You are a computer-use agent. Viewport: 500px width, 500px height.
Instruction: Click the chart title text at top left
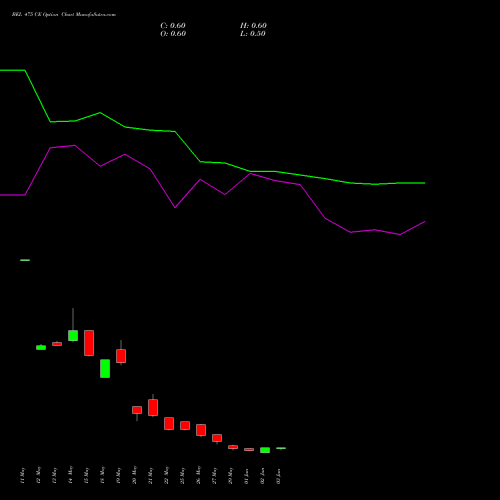coord(64,15)
